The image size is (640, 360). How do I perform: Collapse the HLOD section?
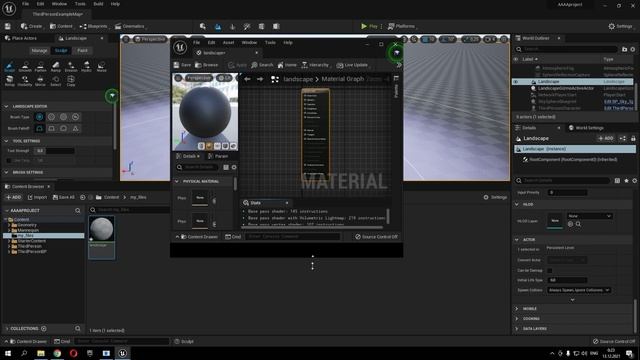(517, 204)
